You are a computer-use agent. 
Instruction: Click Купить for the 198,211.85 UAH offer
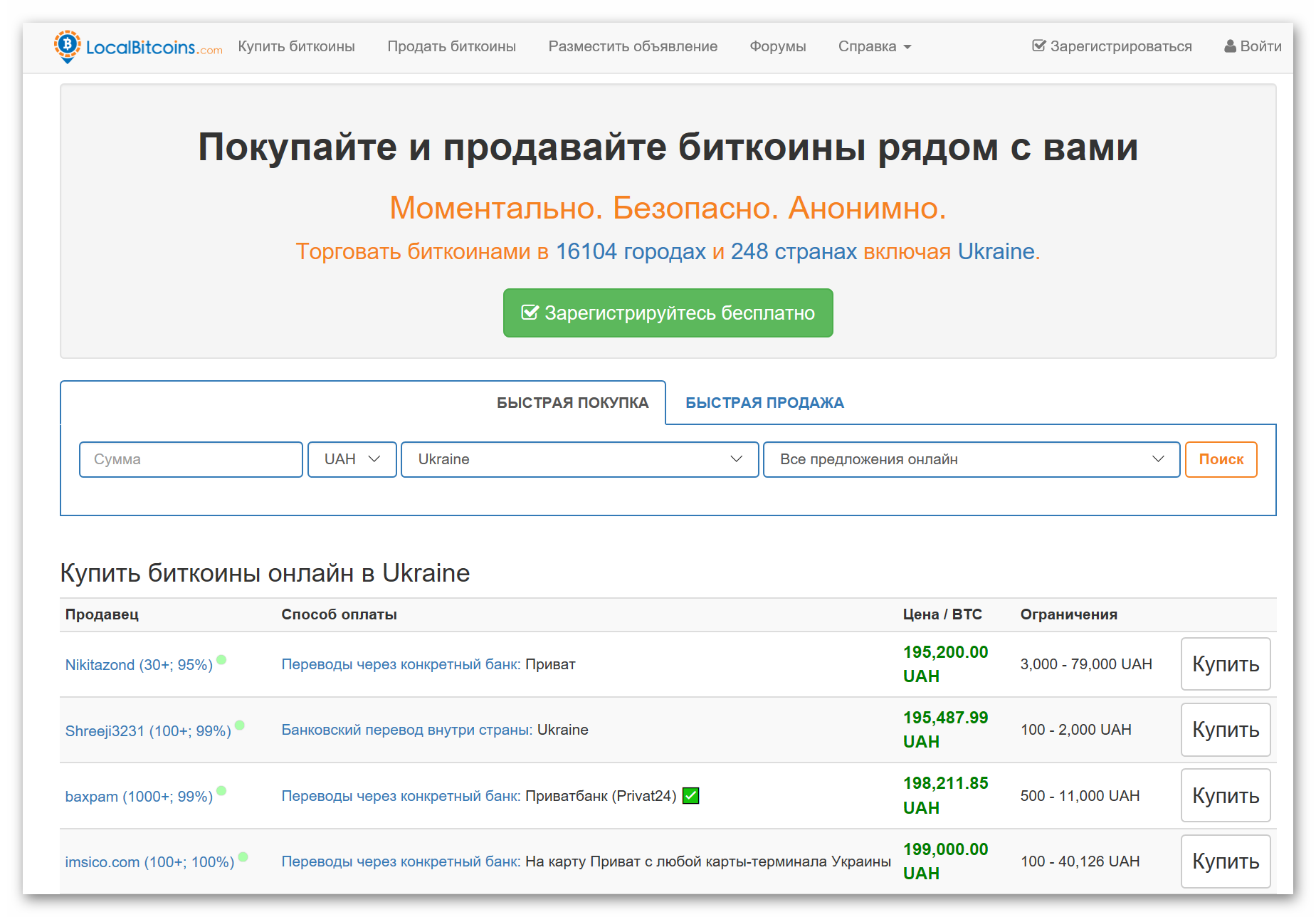click(1226, 796)
